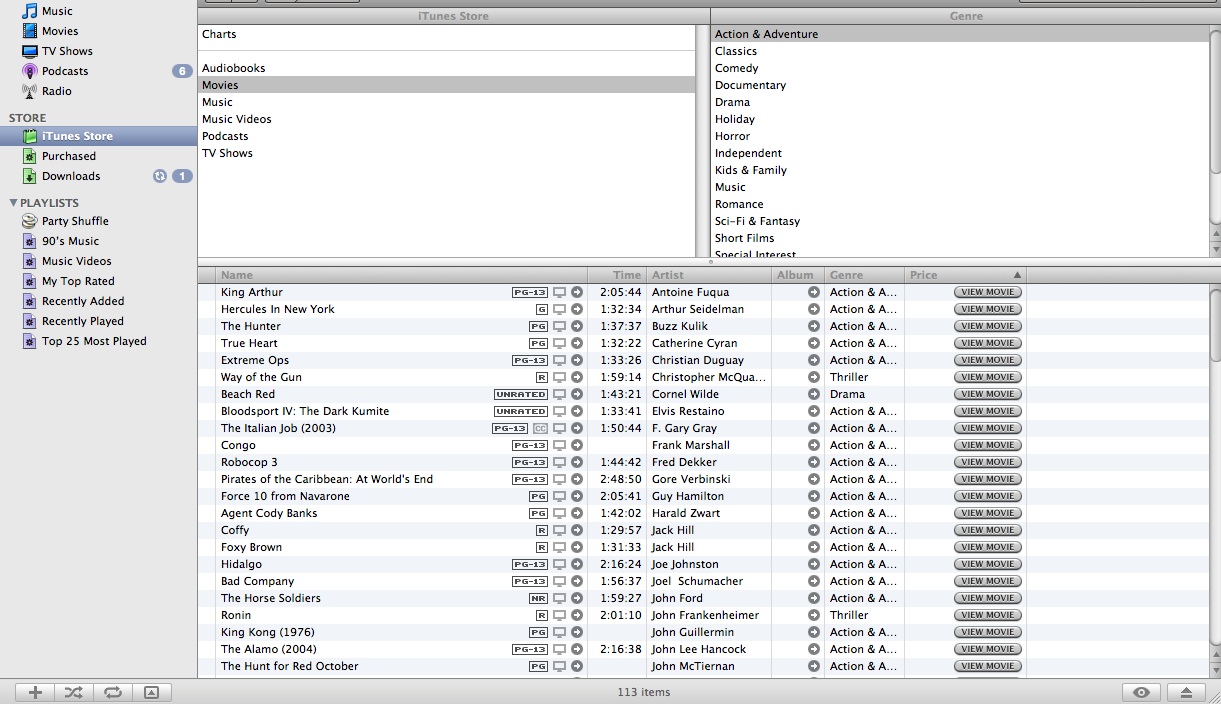
Task: Choose the Action & Adventure genre
Action: pyautogui.click(x=960, y=34)
